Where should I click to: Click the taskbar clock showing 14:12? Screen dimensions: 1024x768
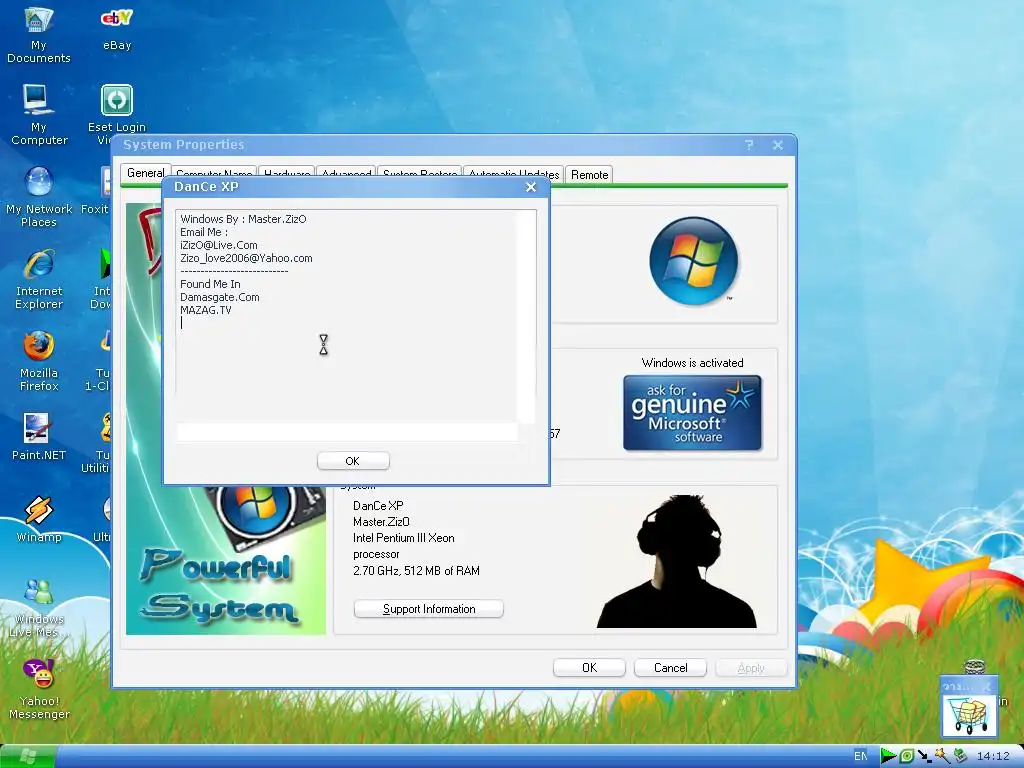click(x=993, y=756)
